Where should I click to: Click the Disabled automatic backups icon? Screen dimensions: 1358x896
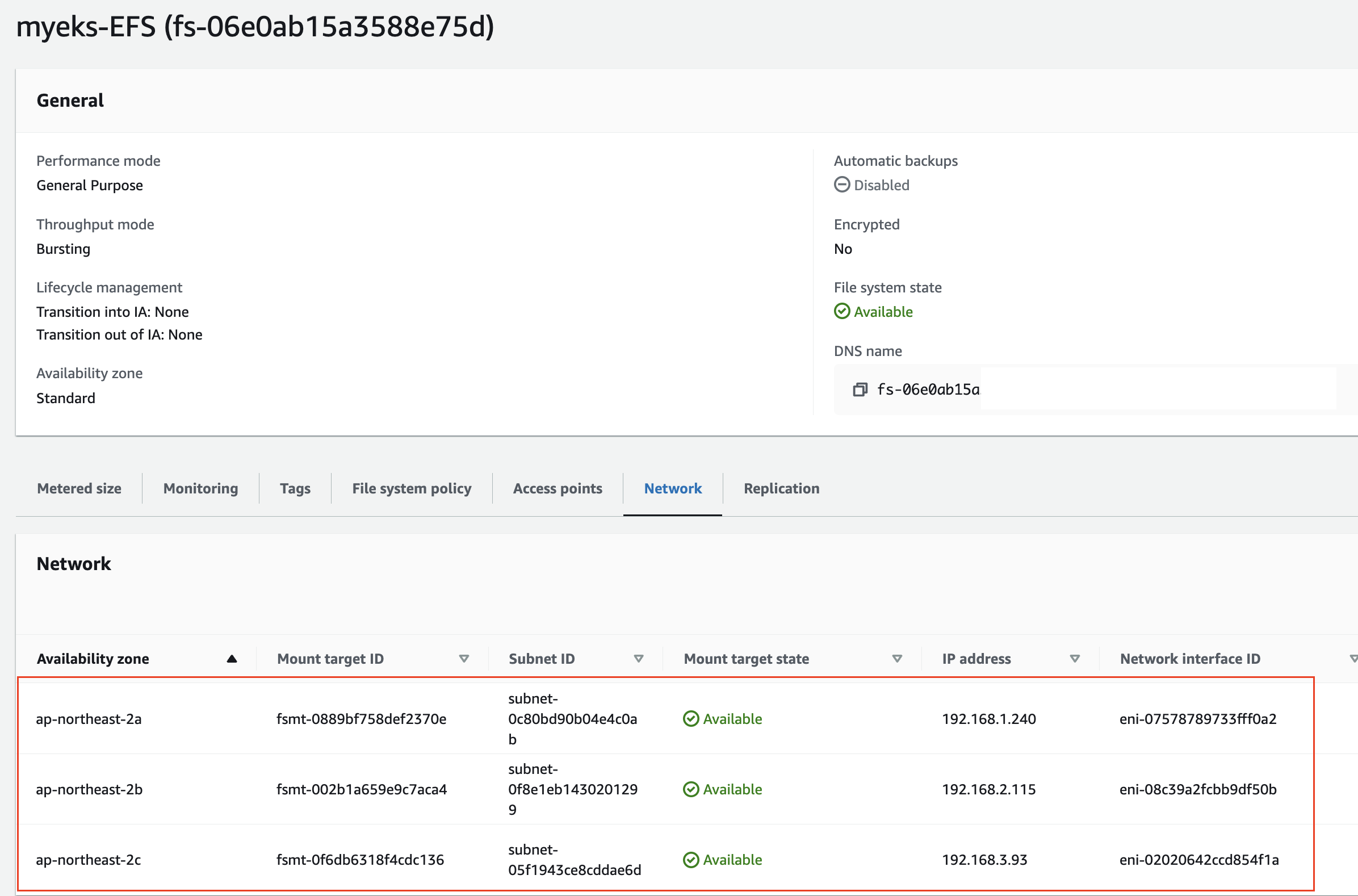click(841, 185)
